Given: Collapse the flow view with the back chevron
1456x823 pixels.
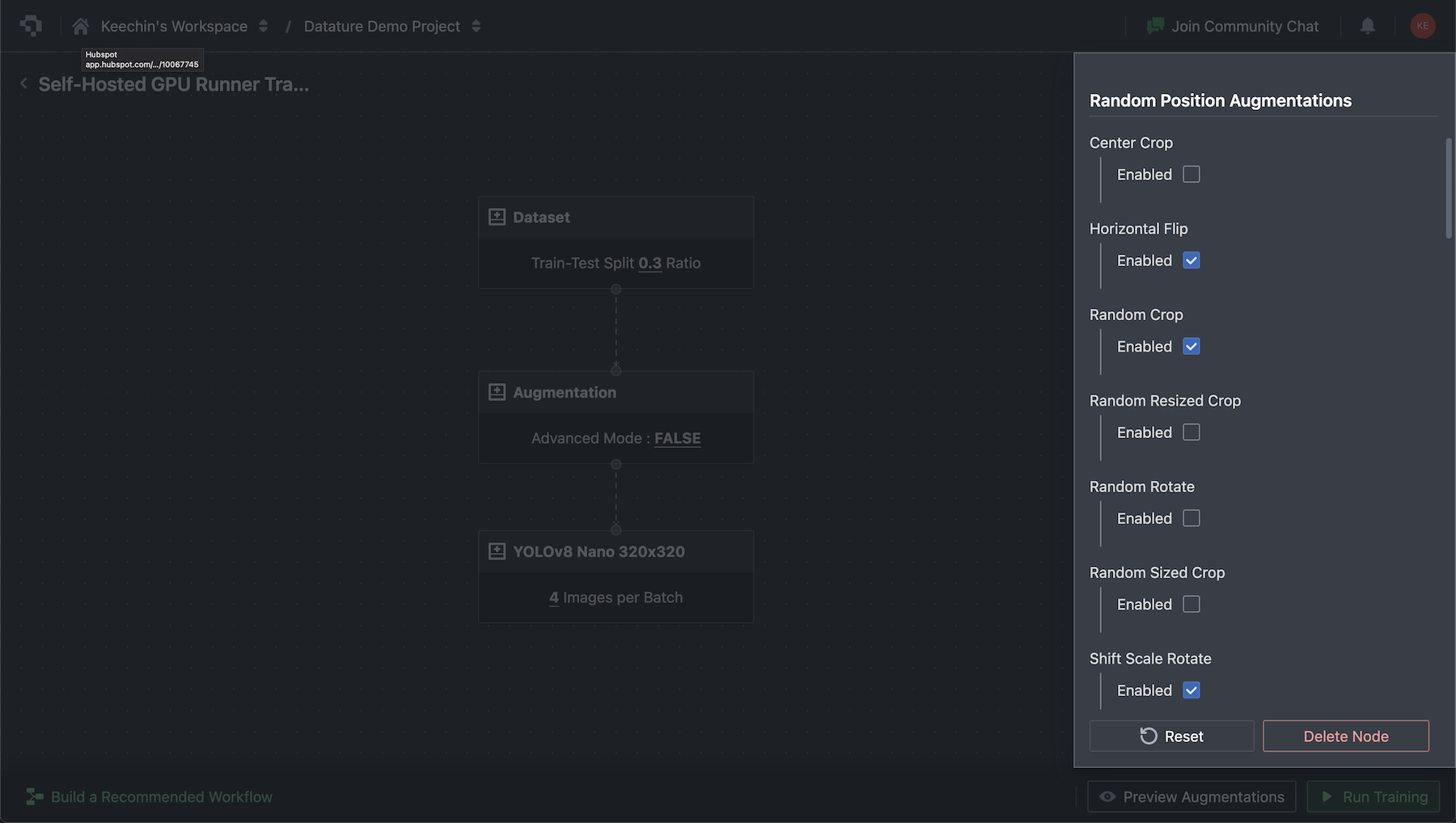Looking at the screenshot, I should [23, 82].
